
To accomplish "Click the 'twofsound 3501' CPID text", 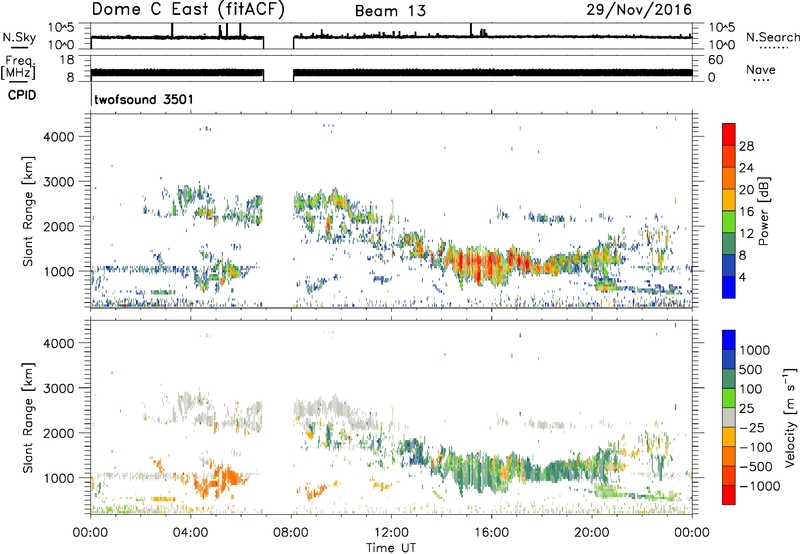I will click(x=144, y=99).
